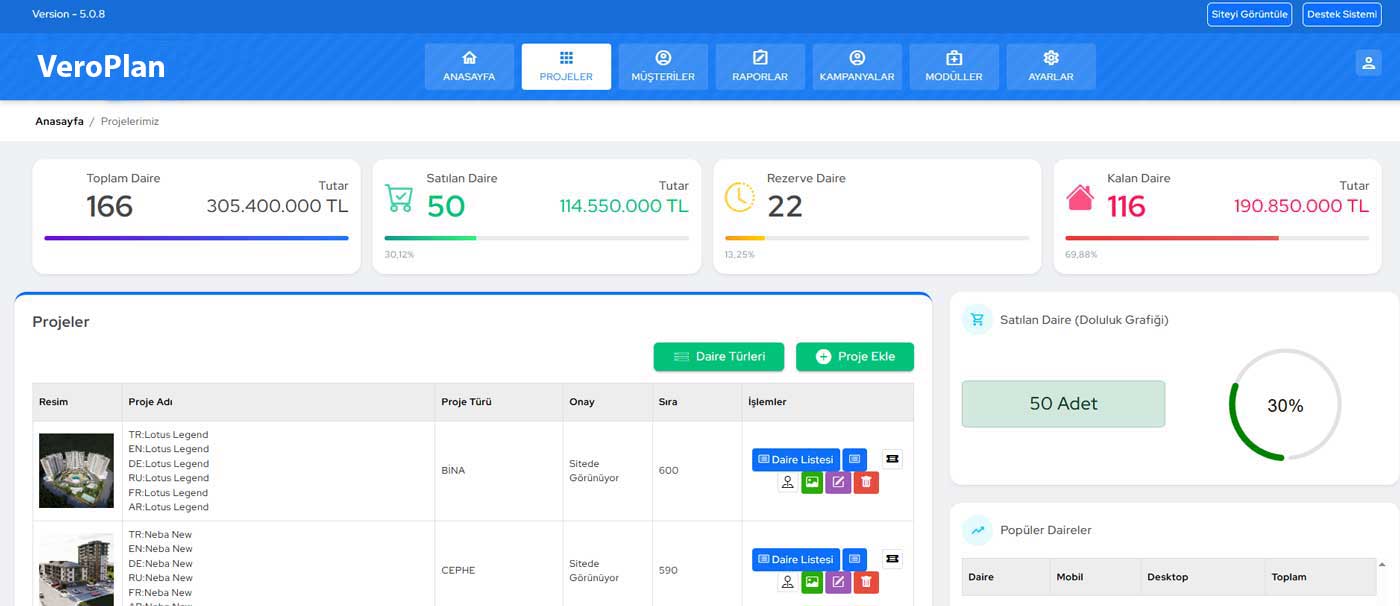Delete Neba New with red trash icon

point(866,582)
